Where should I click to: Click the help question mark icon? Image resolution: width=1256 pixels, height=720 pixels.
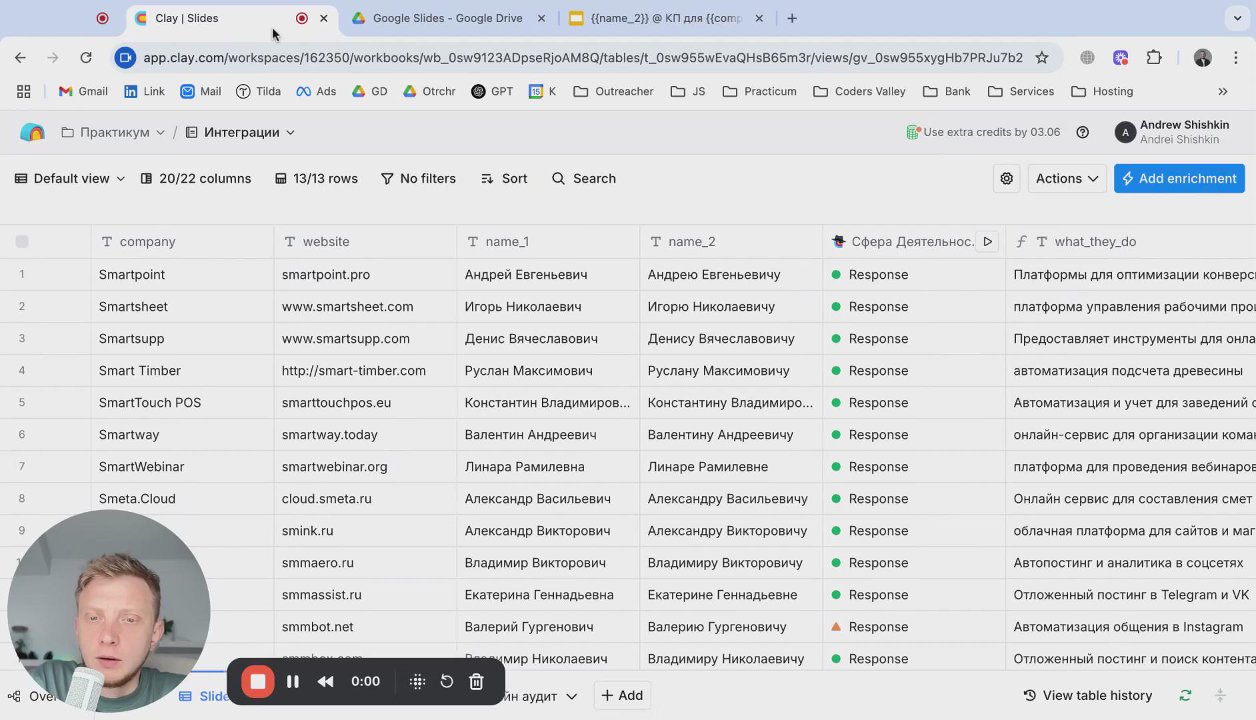coord(1082,132)
